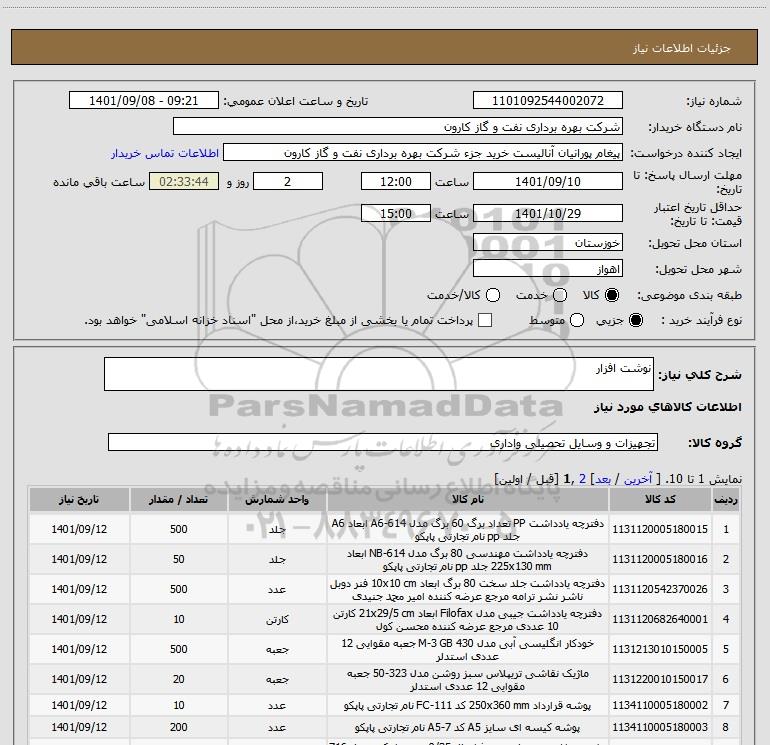770x745 pixels.
Task: Click item code 1131120005180016
Action: point(660,559)
